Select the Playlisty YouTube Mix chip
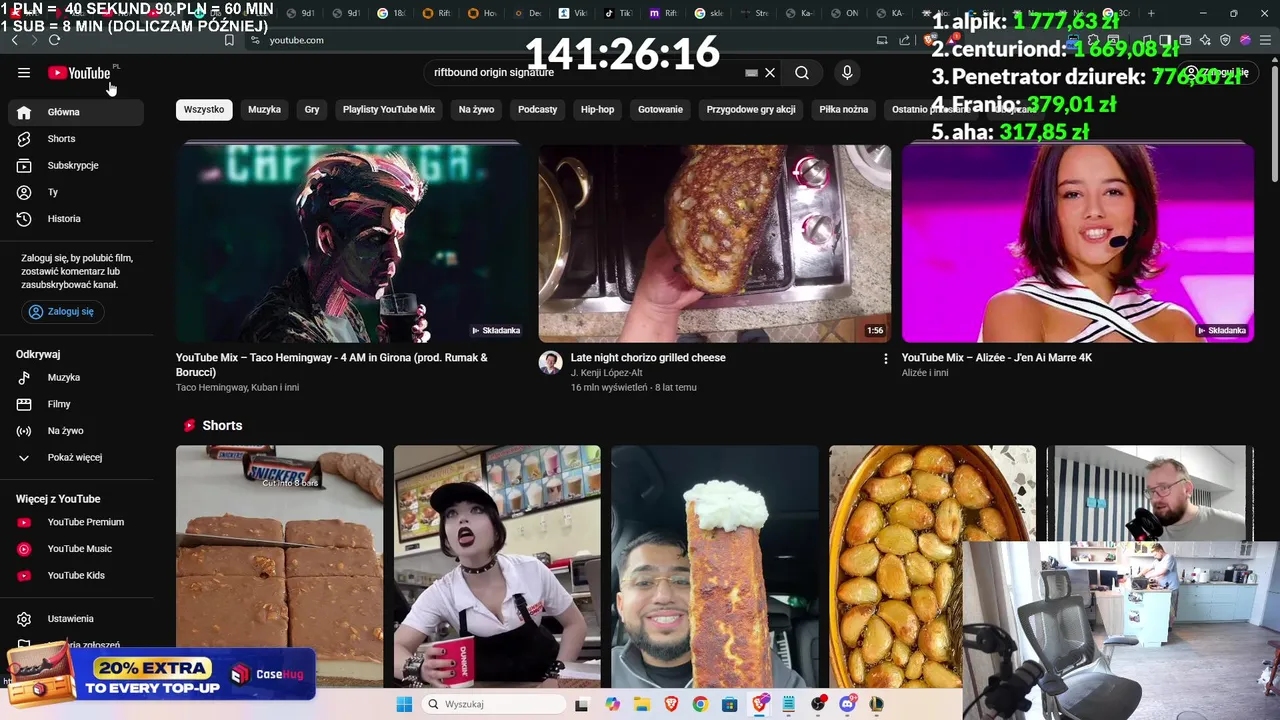Screen dimensions: 1280x720 (389, 109)
